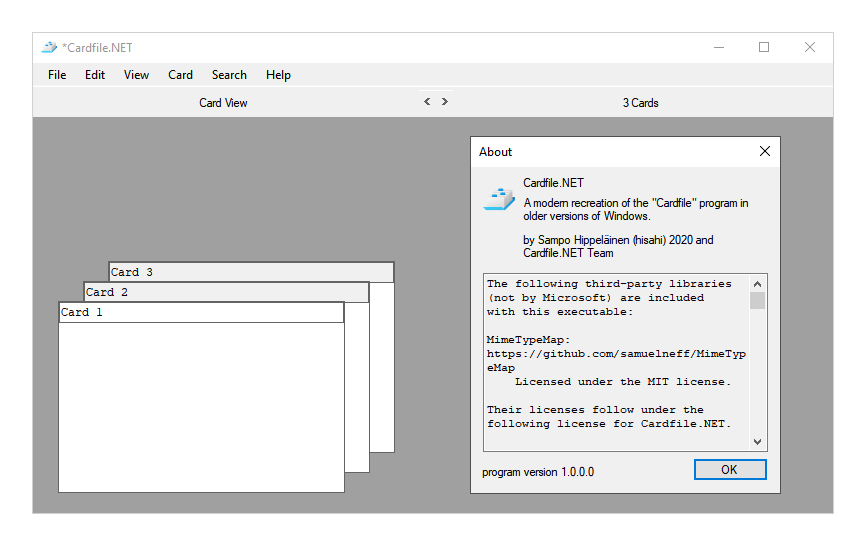Click the author credit line by Sampo Hippeläinen

[619, 246]
